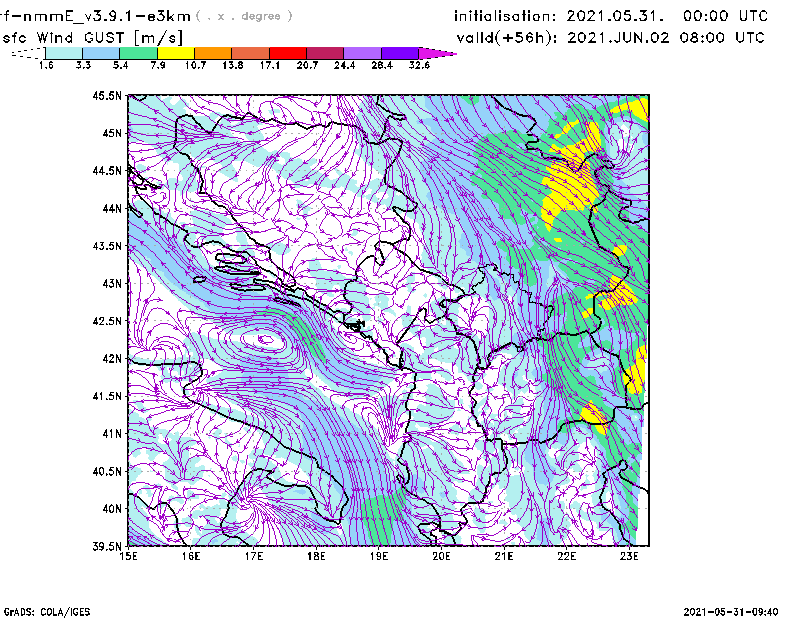The width and height of the screenshot is (800, 618).
Task: Click the violet 28.4–32.6 legend swatch
Action: 400,53
